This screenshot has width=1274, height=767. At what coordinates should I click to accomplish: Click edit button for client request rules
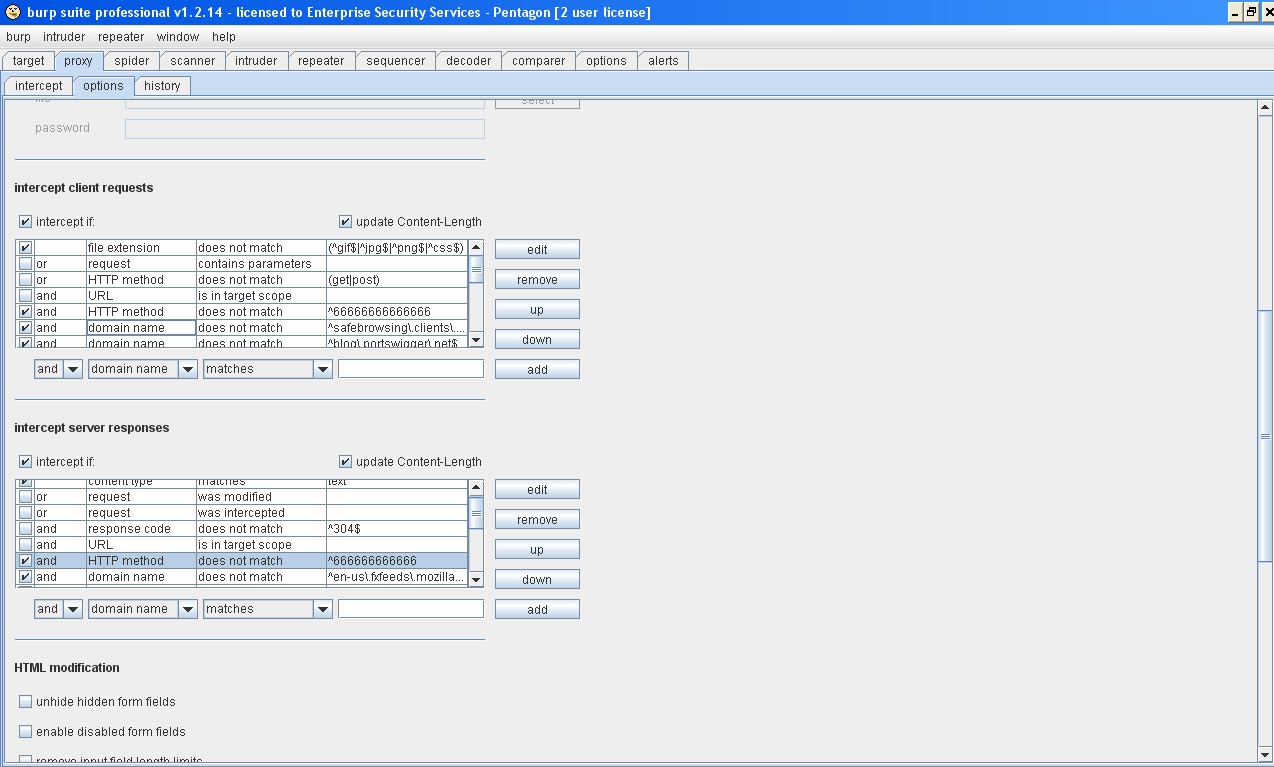(537, 250)
